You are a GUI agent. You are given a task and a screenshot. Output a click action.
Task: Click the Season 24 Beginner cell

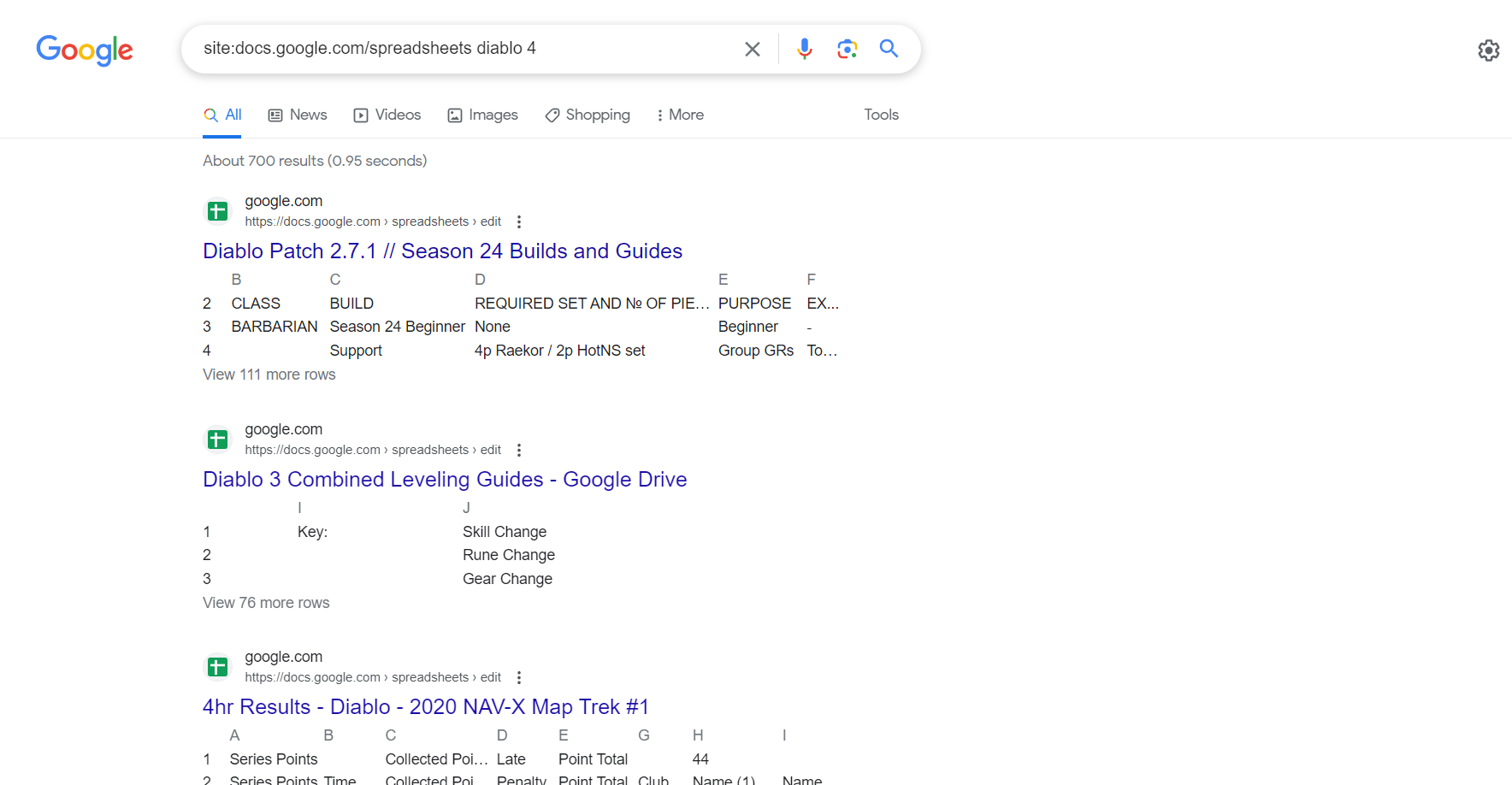click(x=398, y=327)
